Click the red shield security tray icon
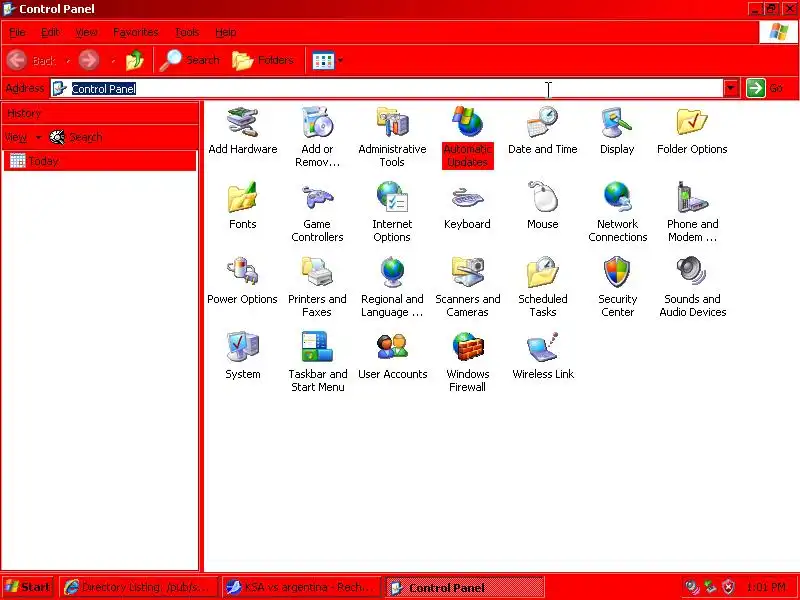This screenshot has height=600, width=800. click(x=729, y=587)
